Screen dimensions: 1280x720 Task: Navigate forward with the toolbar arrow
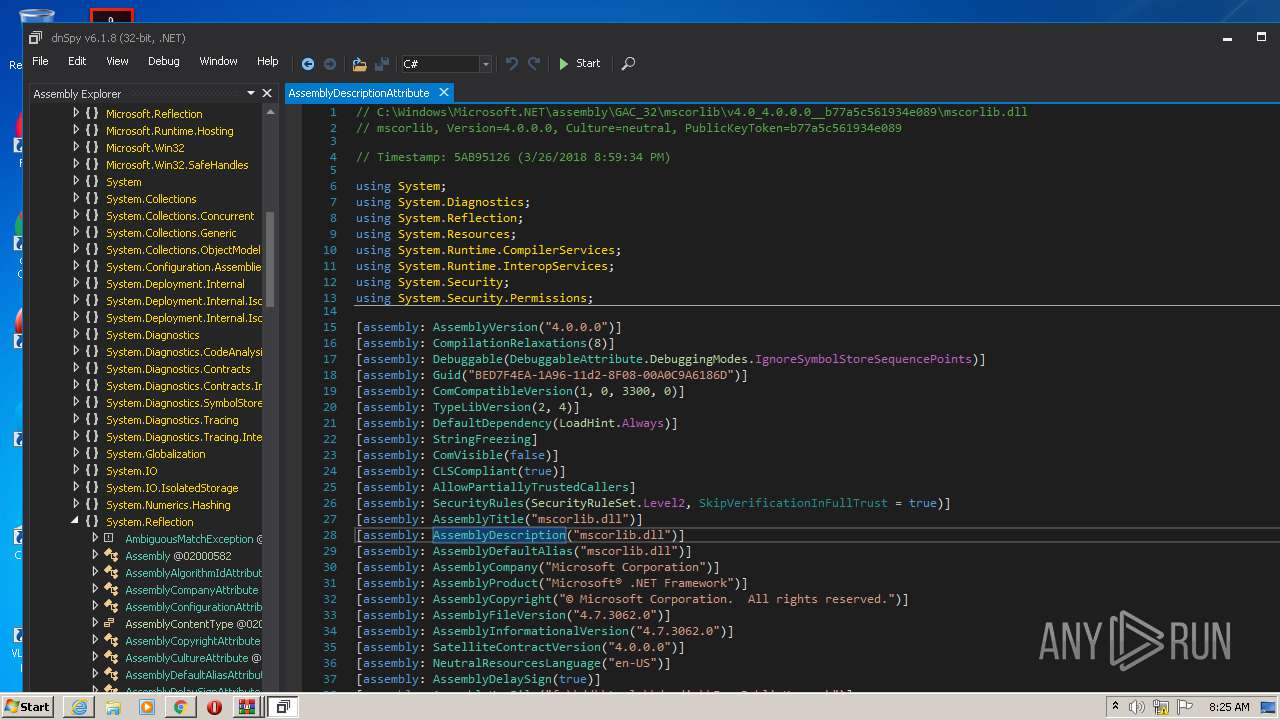click(x=330, y=63)
